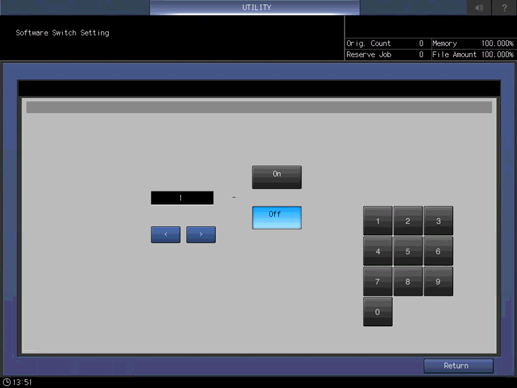Turn the software switch On
The height and width of the screenshot is (388, 517).
tap(277, 177)
